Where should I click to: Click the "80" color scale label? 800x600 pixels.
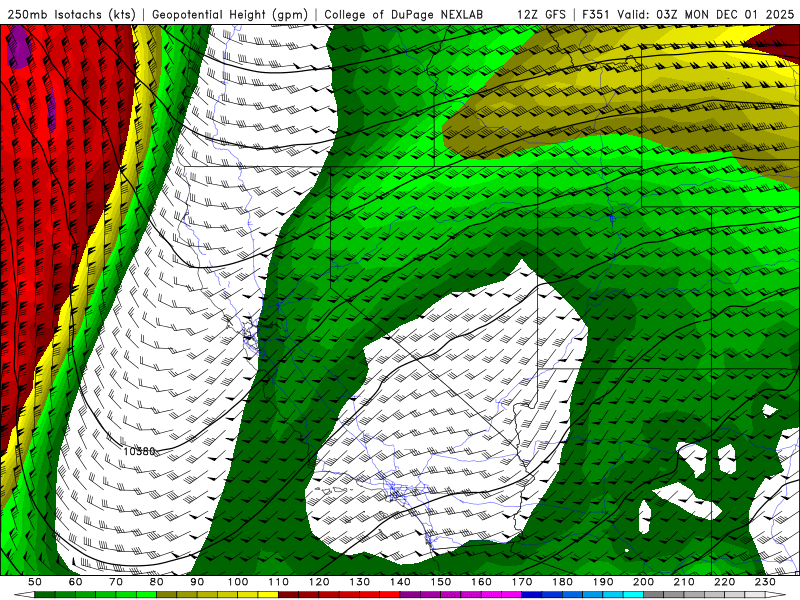coord(157,582)
